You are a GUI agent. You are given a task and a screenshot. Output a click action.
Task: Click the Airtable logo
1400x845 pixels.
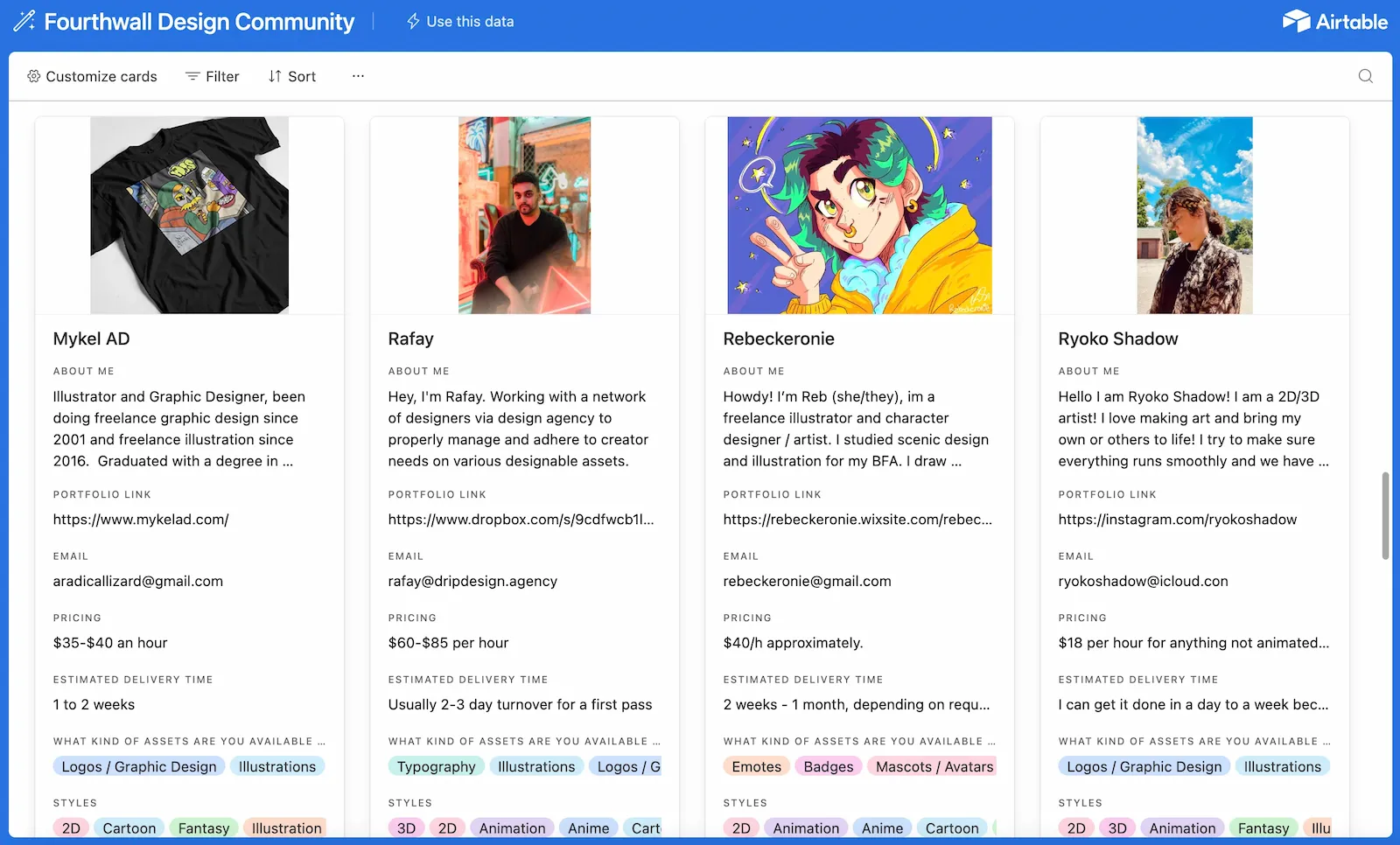click(1335, 21)
